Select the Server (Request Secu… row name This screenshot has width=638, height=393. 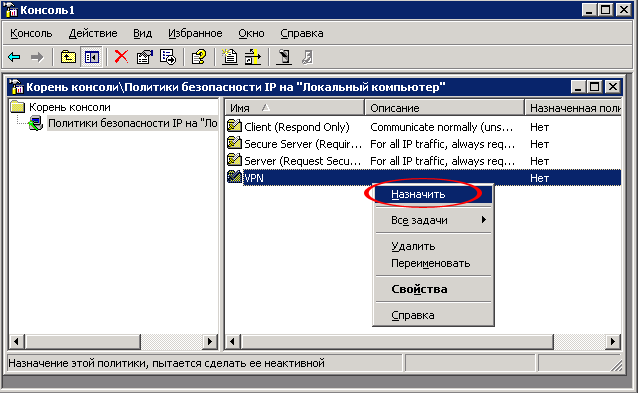tap(302, 161)
